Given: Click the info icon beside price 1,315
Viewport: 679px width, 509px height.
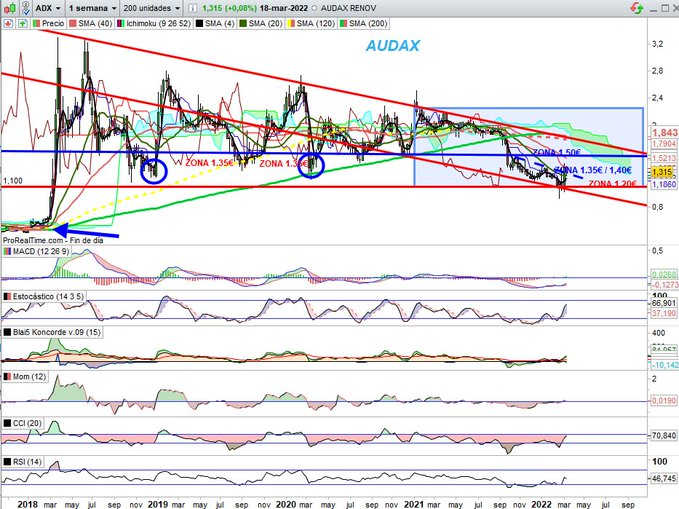Looking at the screenshot, I should pos(193,8).
